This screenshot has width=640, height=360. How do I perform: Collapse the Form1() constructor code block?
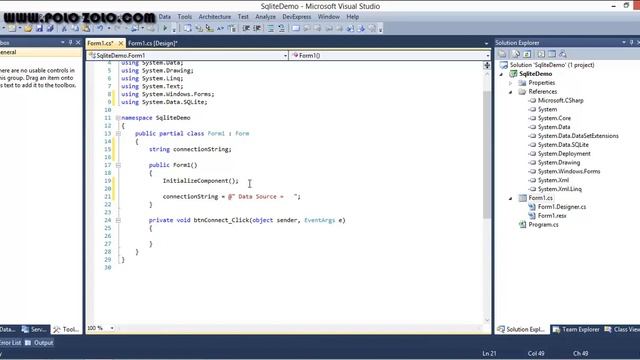point(118,165)
